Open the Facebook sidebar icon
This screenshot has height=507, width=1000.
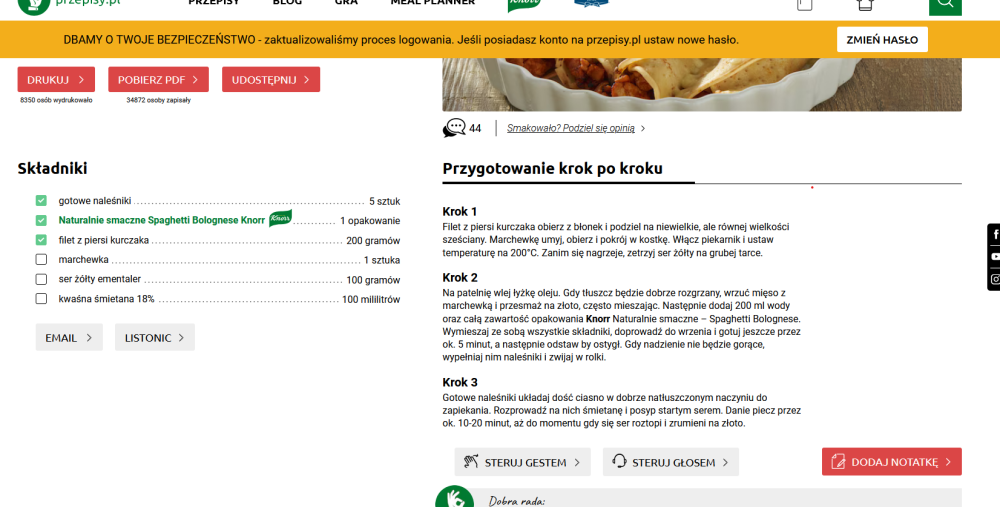point(995,235)
